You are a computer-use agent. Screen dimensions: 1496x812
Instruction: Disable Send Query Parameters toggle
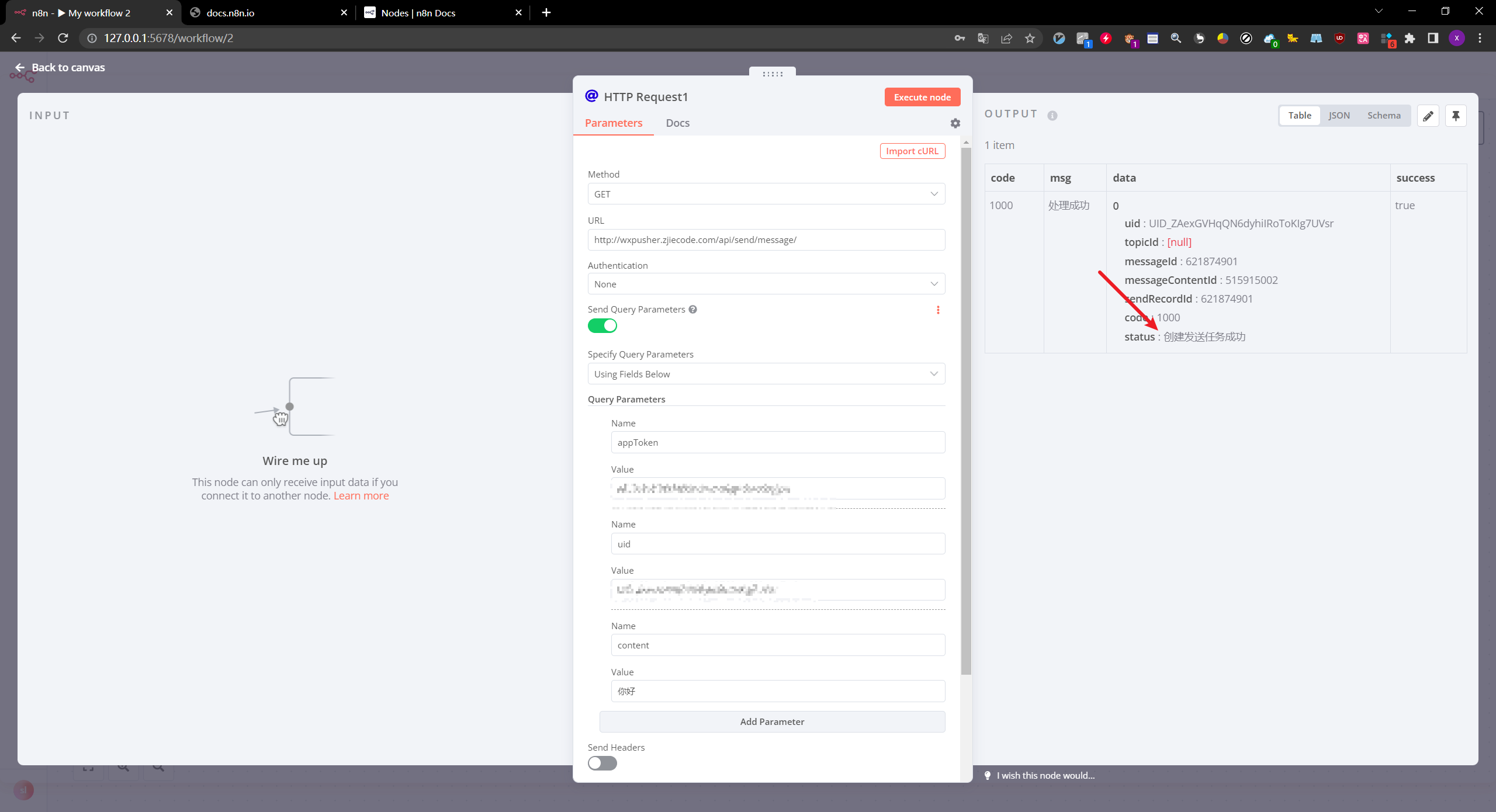pos(602,326)
